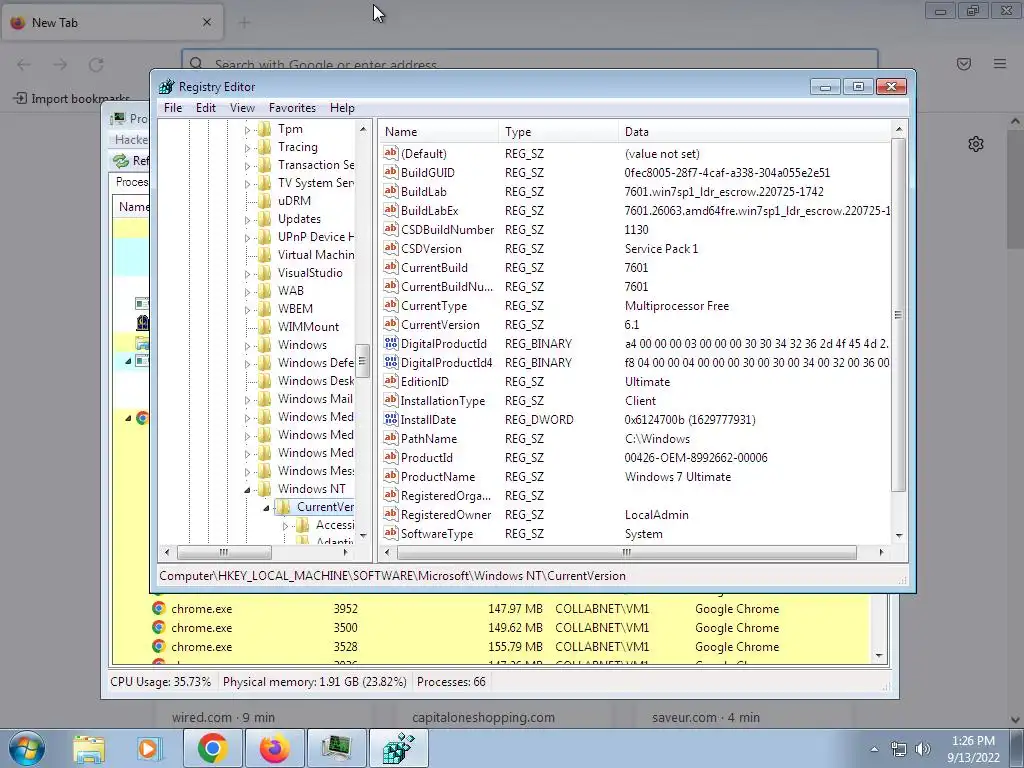The height and width of the screenshot is (768, 1024).
Task: Click the values pane horizontal scrollbar thumb
Action: coord(626,552)
